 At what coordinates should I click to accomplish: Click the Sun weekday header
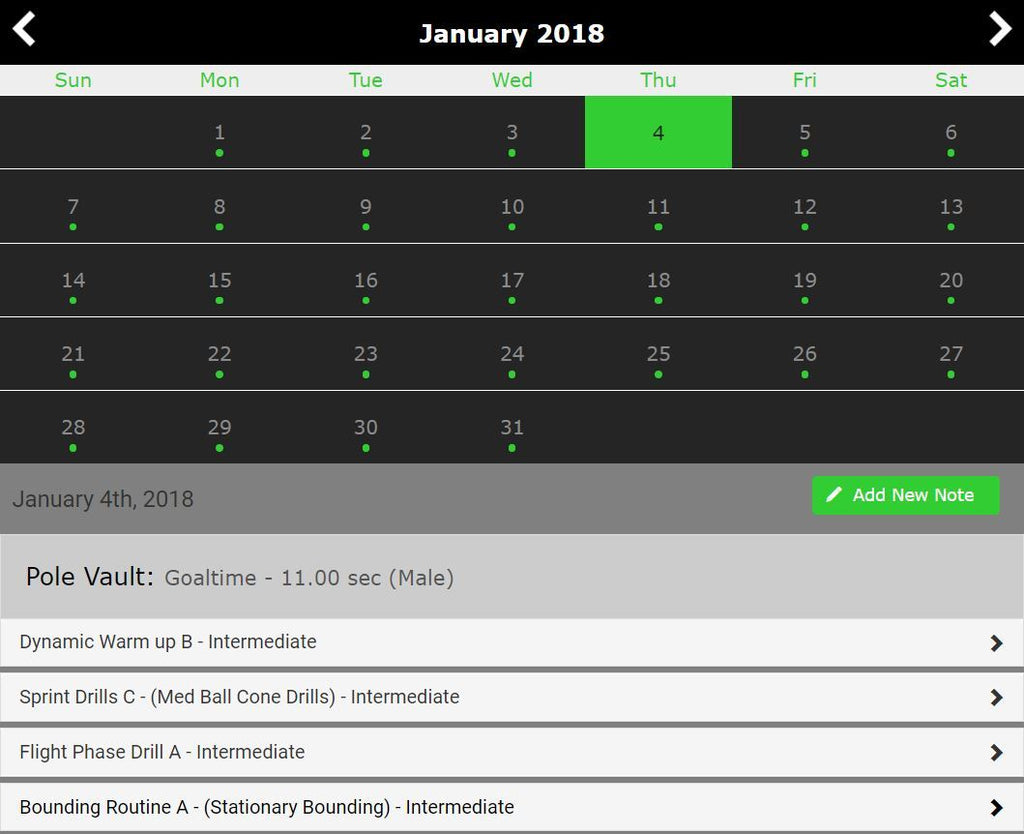pyautogui.click(x=73, y=80)
